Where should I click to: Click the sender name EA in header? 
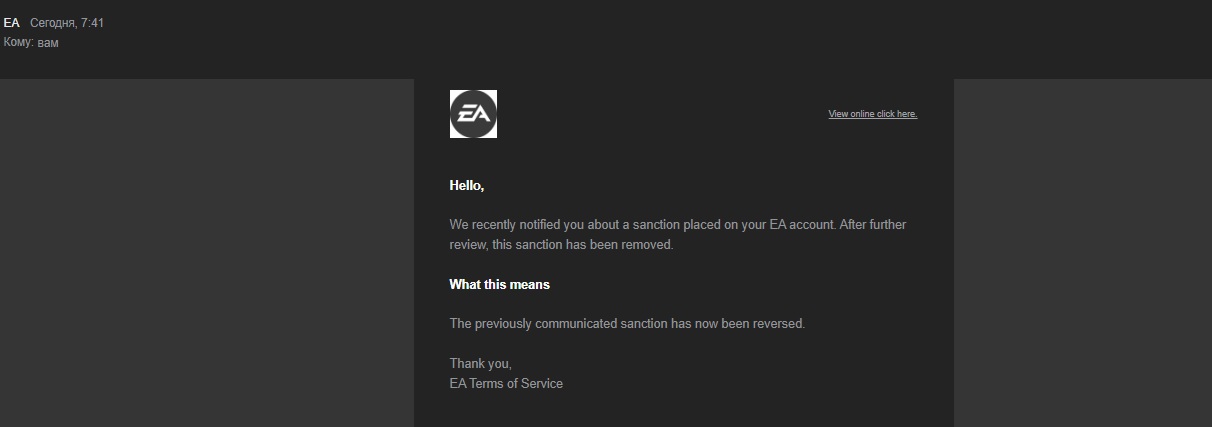point(12,23)
